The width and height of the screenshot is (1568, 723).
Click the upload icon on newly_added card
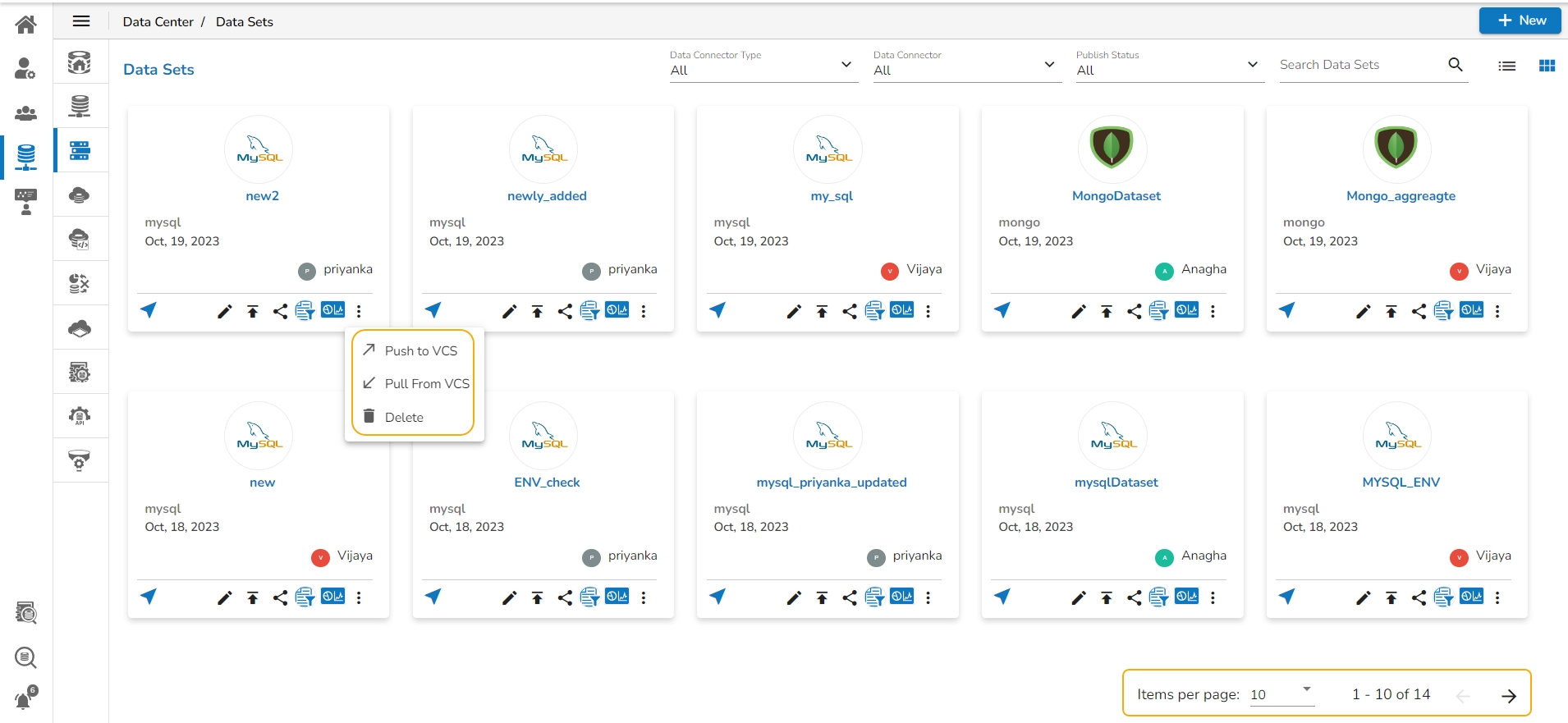(x=538, y=311)
